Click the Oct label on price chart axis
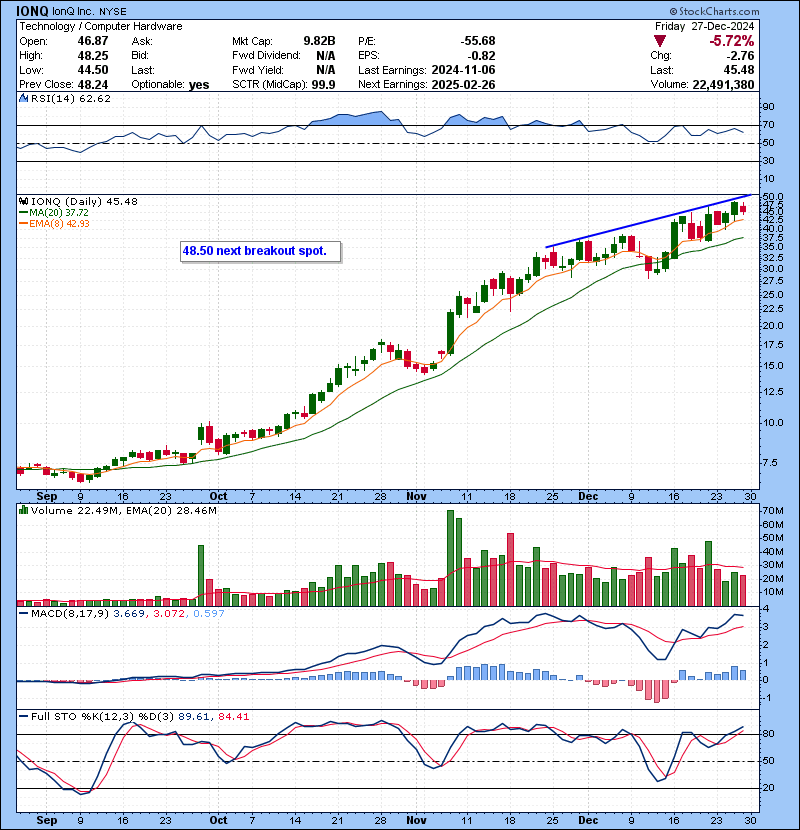800x830 pixels. click(x=218, y=497)
